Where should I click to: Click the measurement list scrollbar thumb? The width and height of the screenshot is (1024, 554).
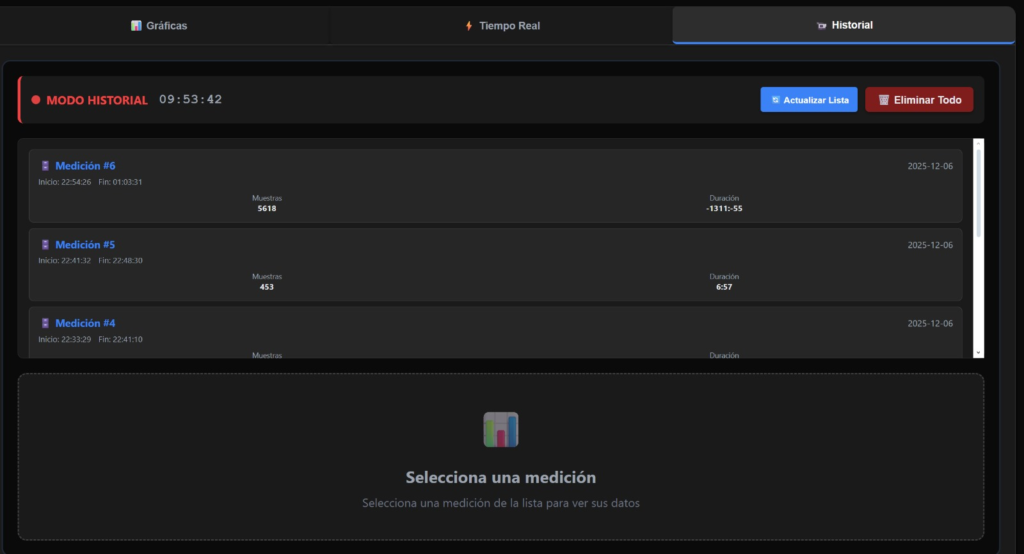click(978, 190)
